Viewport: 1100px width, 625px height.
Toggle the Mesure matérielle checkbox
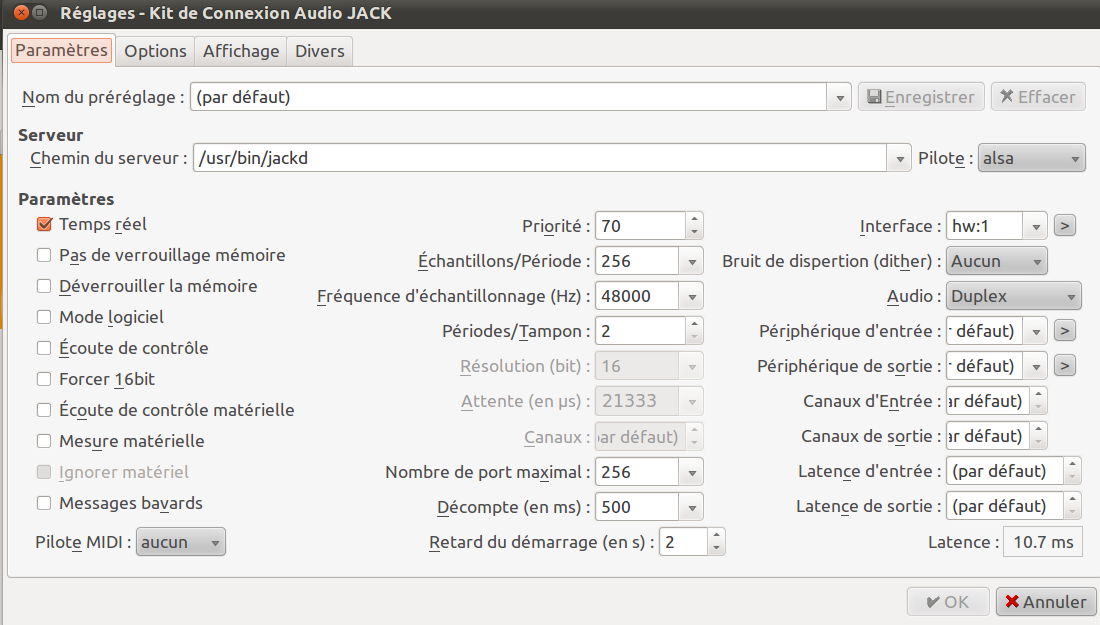[44, 441]
